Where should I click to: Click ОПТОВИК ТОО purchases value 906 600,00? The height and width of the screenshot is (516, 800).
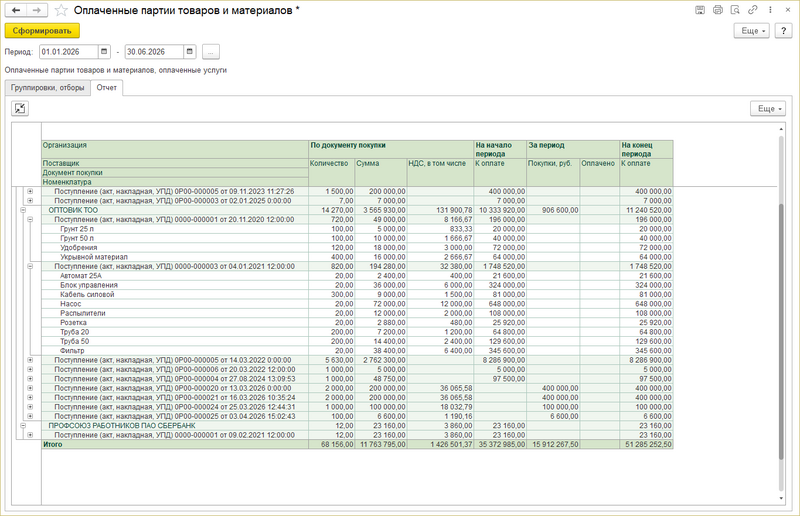(560, 210)
